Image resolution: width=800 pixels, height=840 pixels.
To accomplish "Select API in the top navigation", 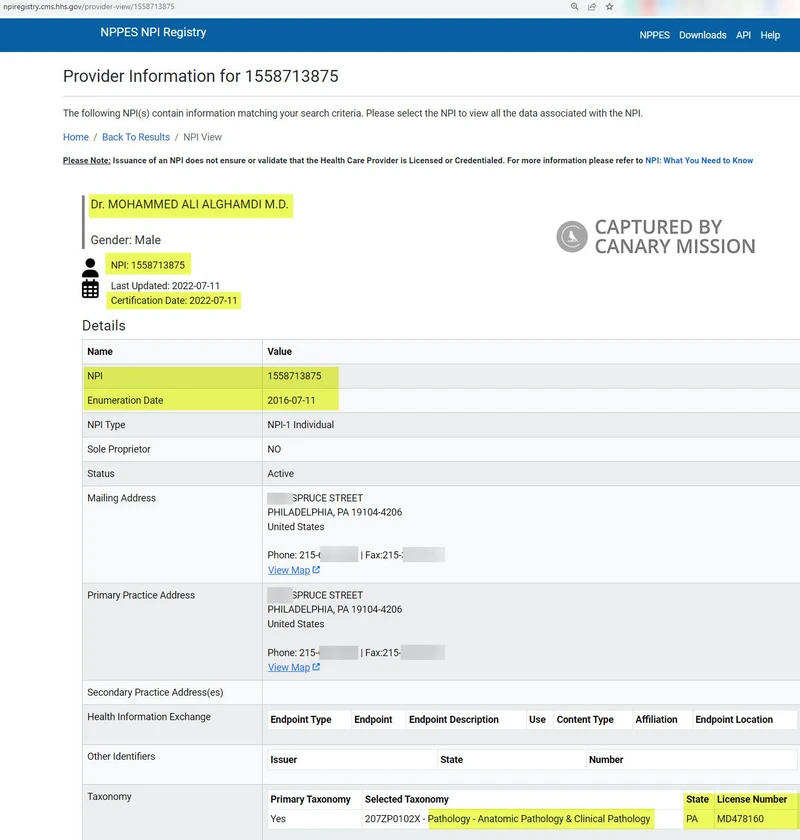I will [x=742, y=34].
